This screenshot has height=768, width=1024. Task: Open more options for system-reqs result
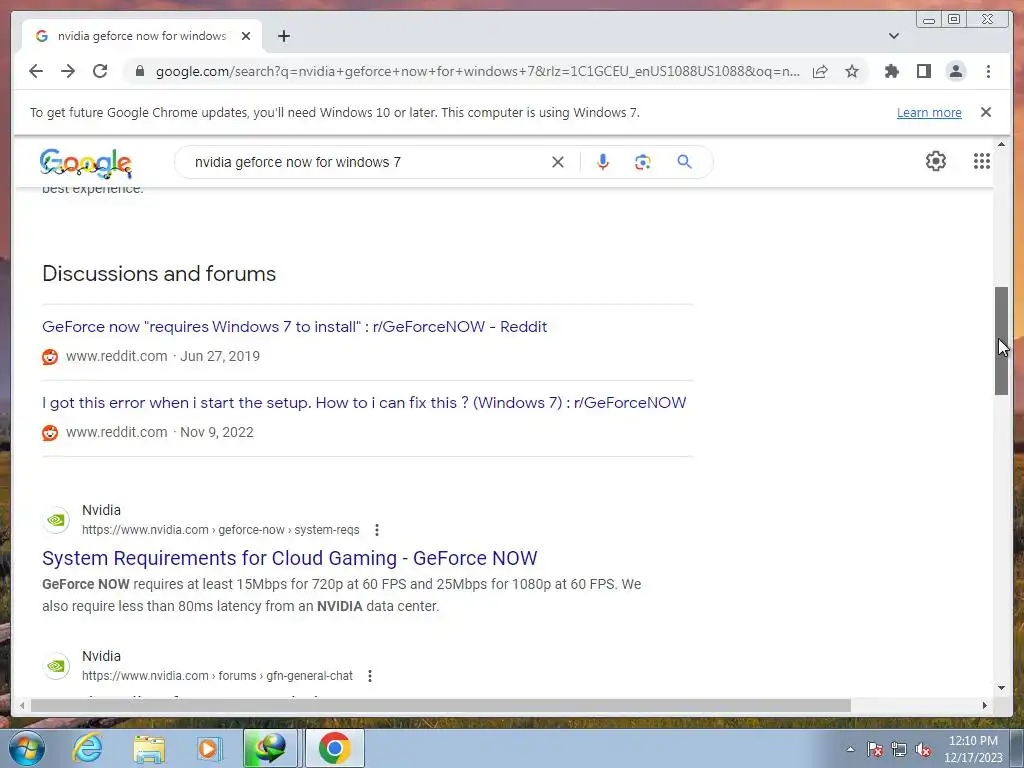377,530
